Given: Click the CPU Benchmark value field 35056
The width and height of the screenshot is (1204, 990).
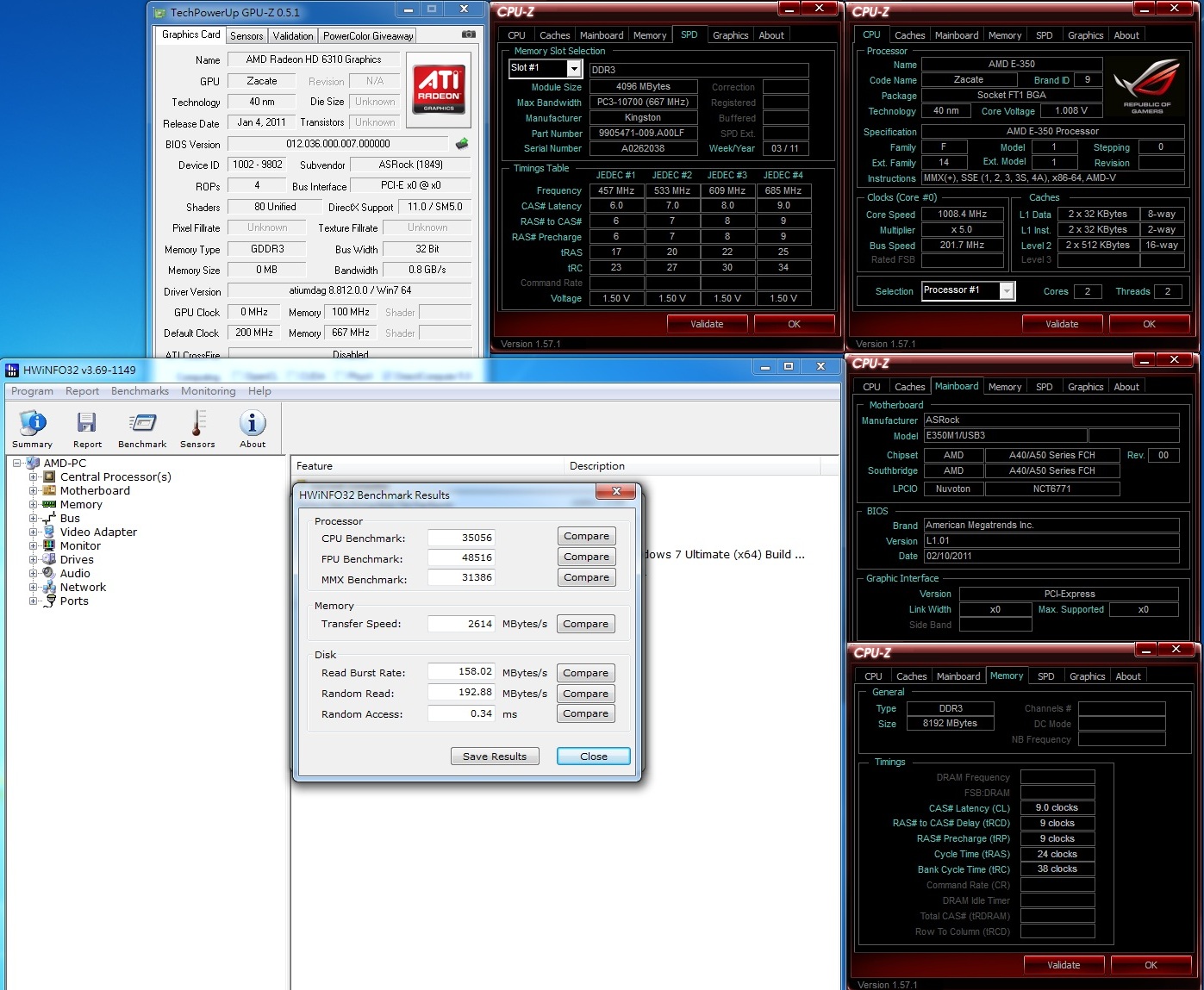Looking at the screenshot, I should (x=461, y=538).
